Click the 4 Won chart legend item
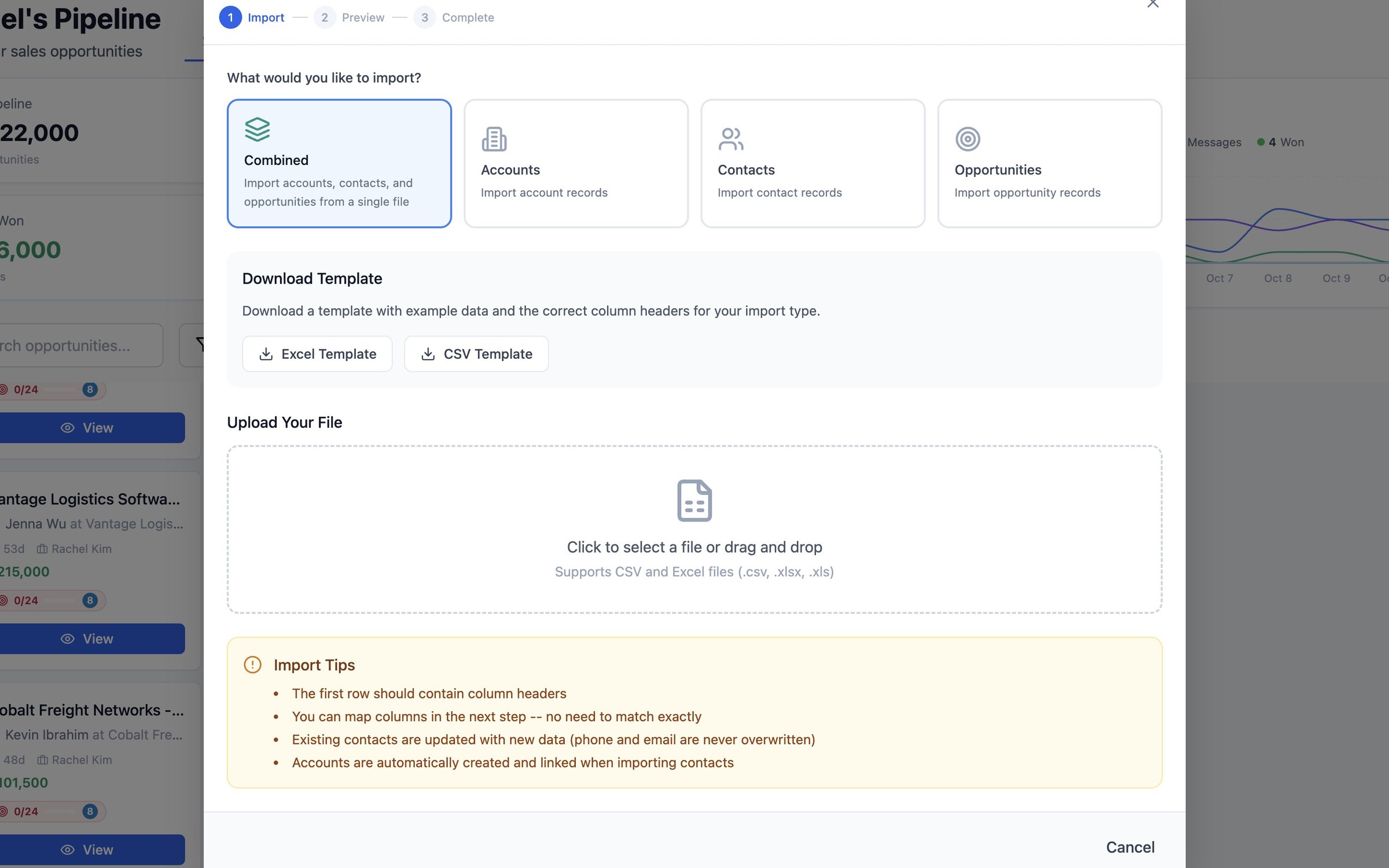The width and height of the screenshot is (1389, 868). [x=1280, y=142]
